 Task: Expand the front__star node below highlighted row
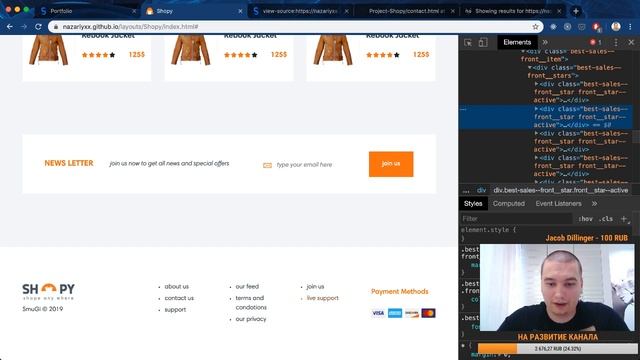pos(536,133)
